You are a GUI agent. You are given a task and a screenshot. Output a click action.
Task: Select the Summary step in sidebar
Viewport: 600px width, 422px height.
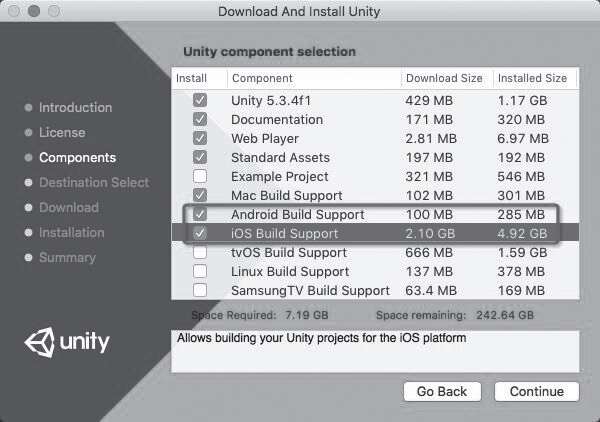(67, 257)
